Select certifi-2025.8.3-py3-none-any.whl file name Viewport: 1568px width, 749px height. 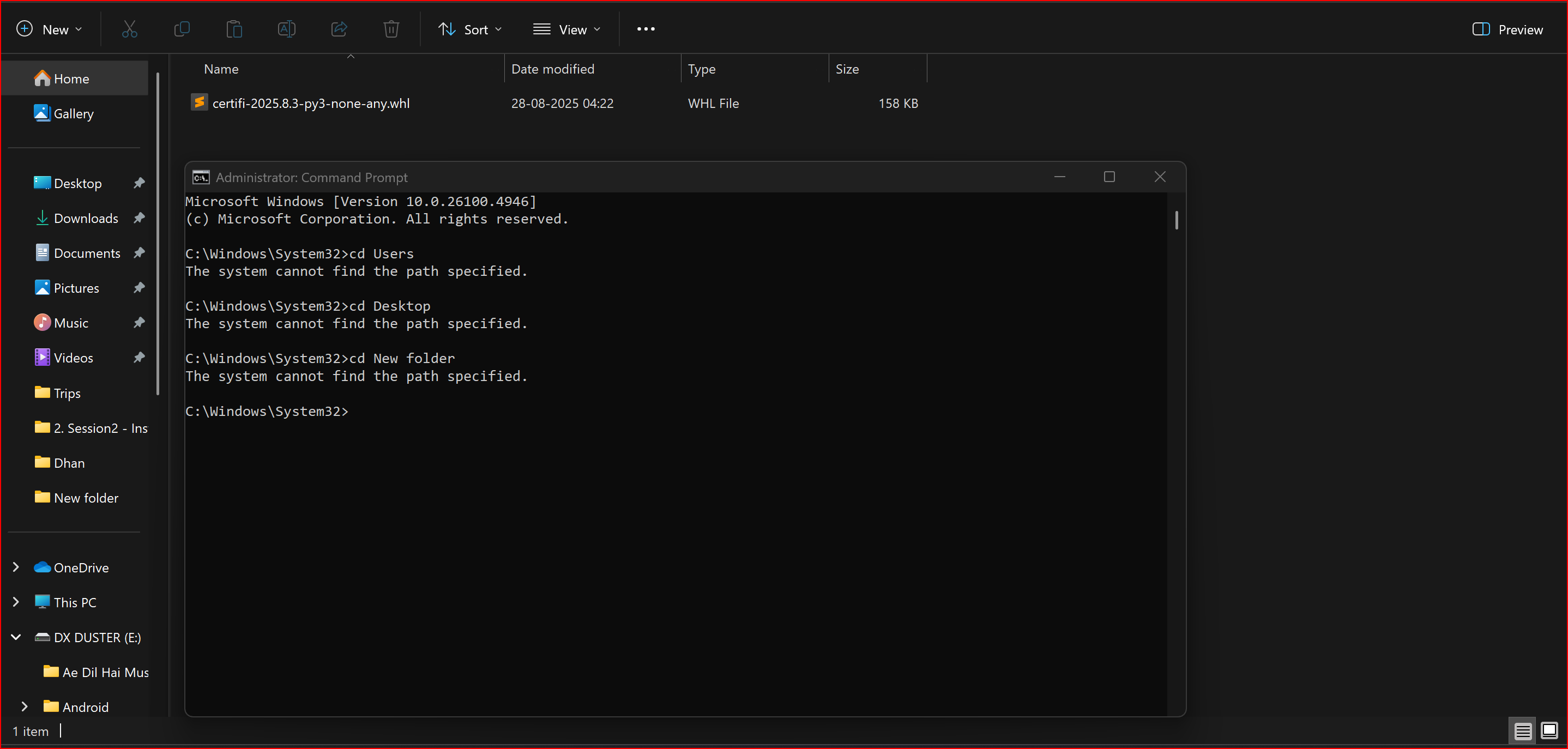pos(311,104)
